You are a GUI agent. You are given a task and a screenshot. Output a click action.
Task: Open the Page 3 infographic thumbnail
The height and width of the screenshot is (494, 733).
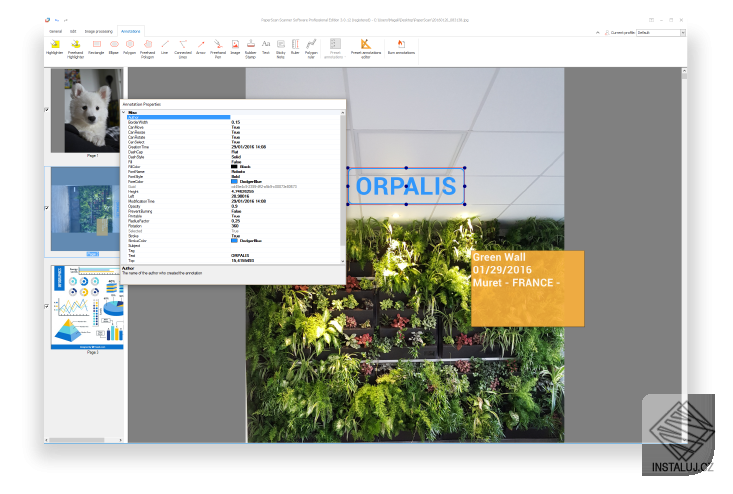[87, 307]
